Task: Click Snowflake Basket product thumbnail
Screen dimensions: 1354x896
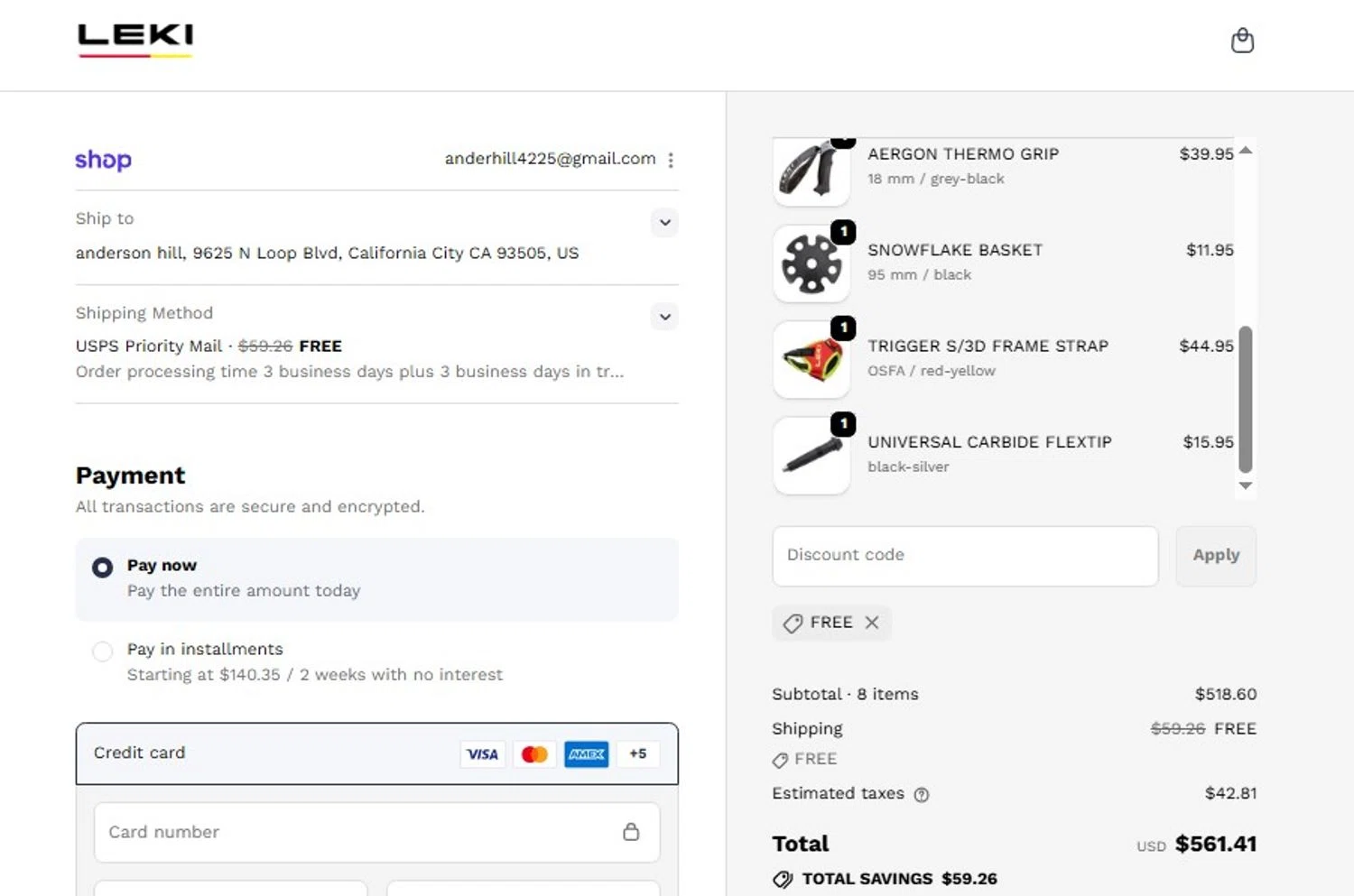Action: click(811, 263)
